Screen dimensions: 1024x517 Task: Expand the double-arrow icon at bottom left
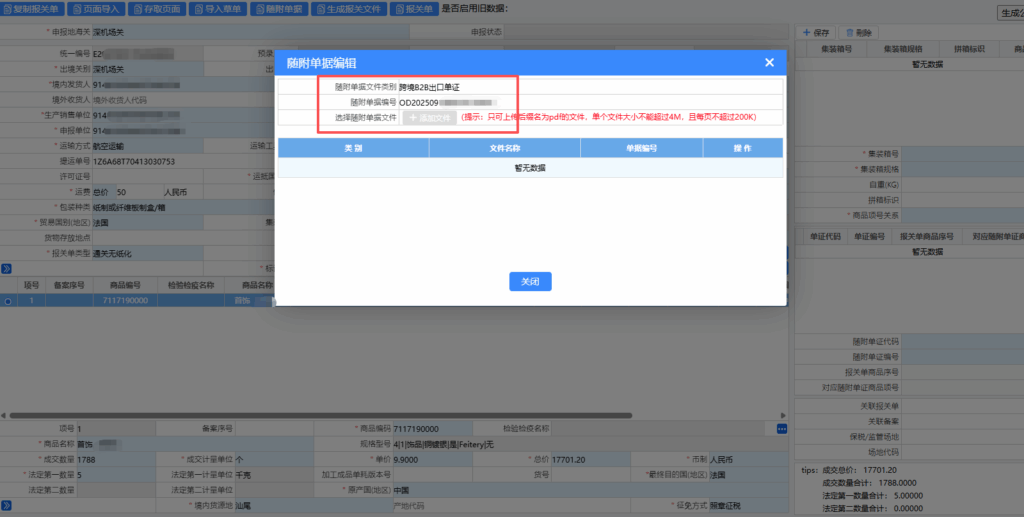(7, 505)
